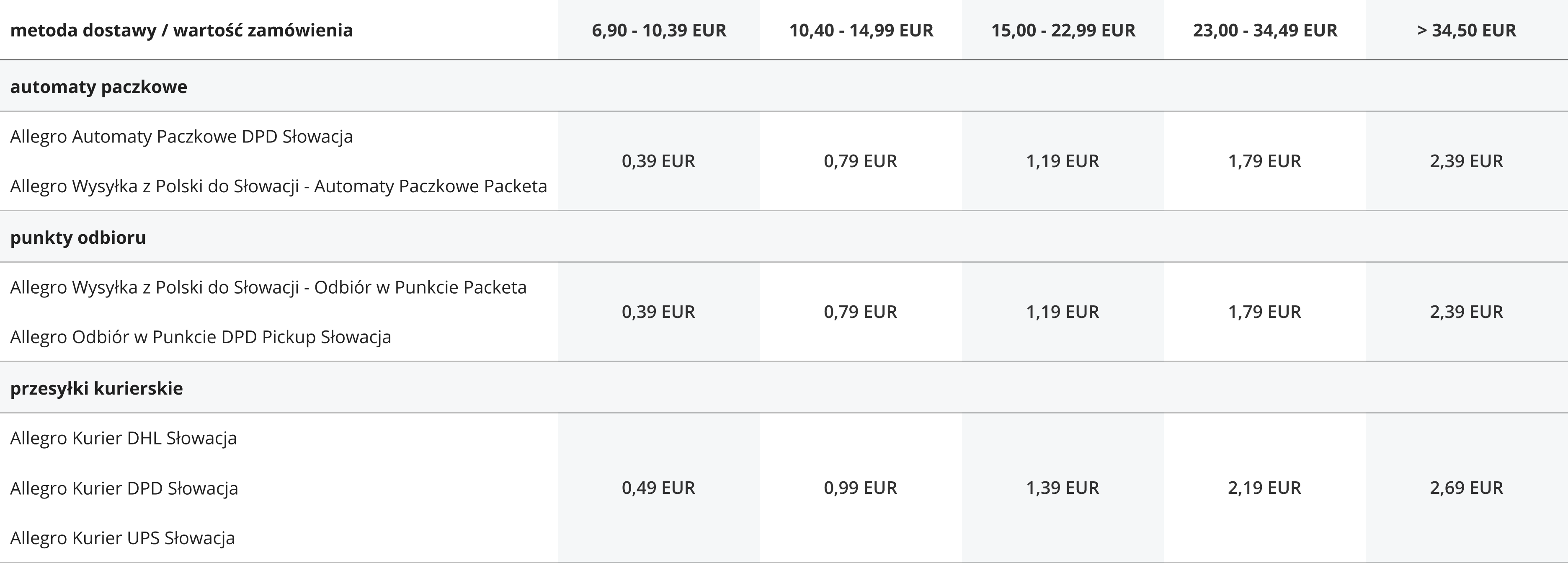Click 'Allegro Odbiór w Punkcie DPD Pickup Słowacja'
This screenshot has height=563, width=1568.
[201, 336]
